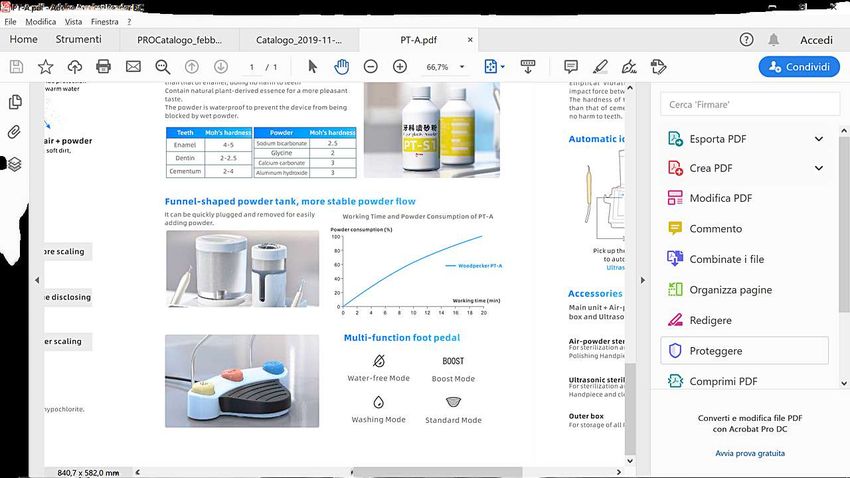Screen dimensions: 850x478
Task: Click the horizontal scroll left arrow
Action: coord(138,472)
